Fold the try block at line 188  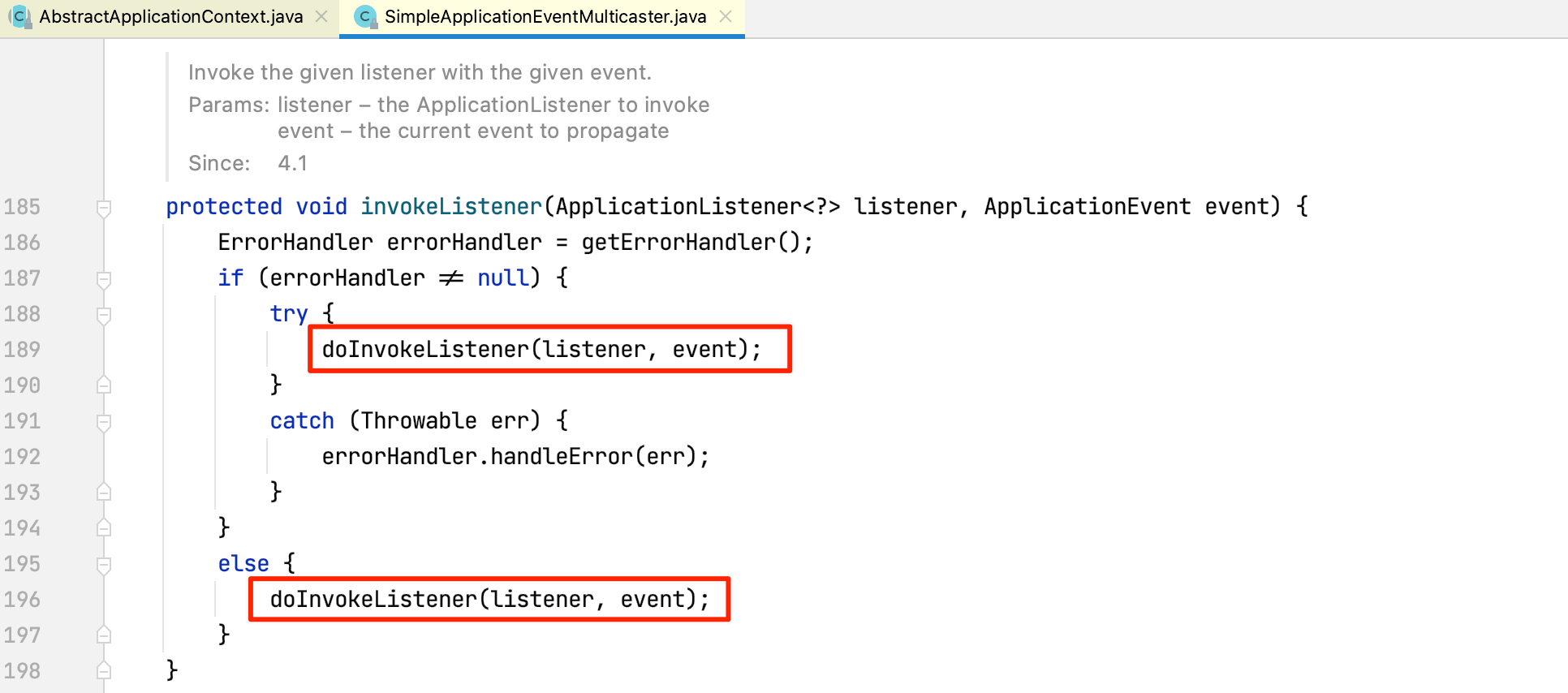pyautogui.click(x=104, y=315)
